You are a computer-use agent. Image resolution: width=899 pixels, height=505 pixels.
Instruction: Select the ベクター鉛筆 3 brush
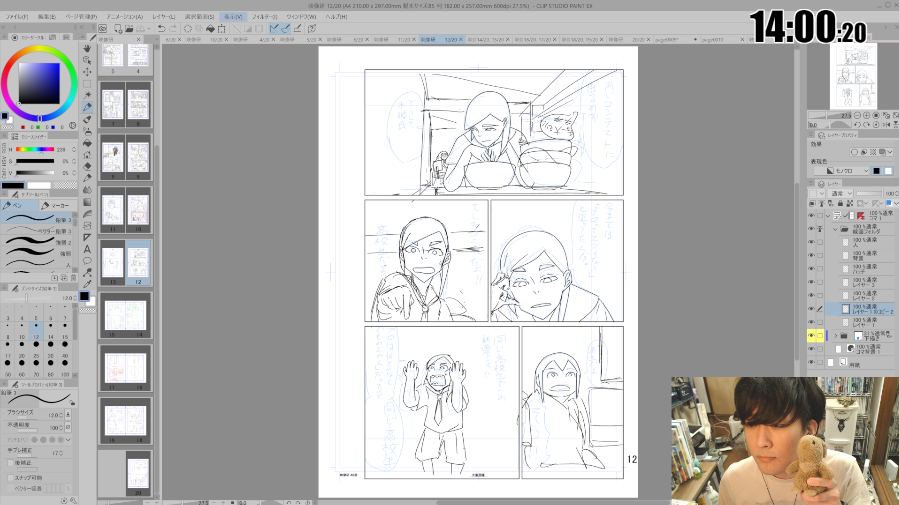38,230
